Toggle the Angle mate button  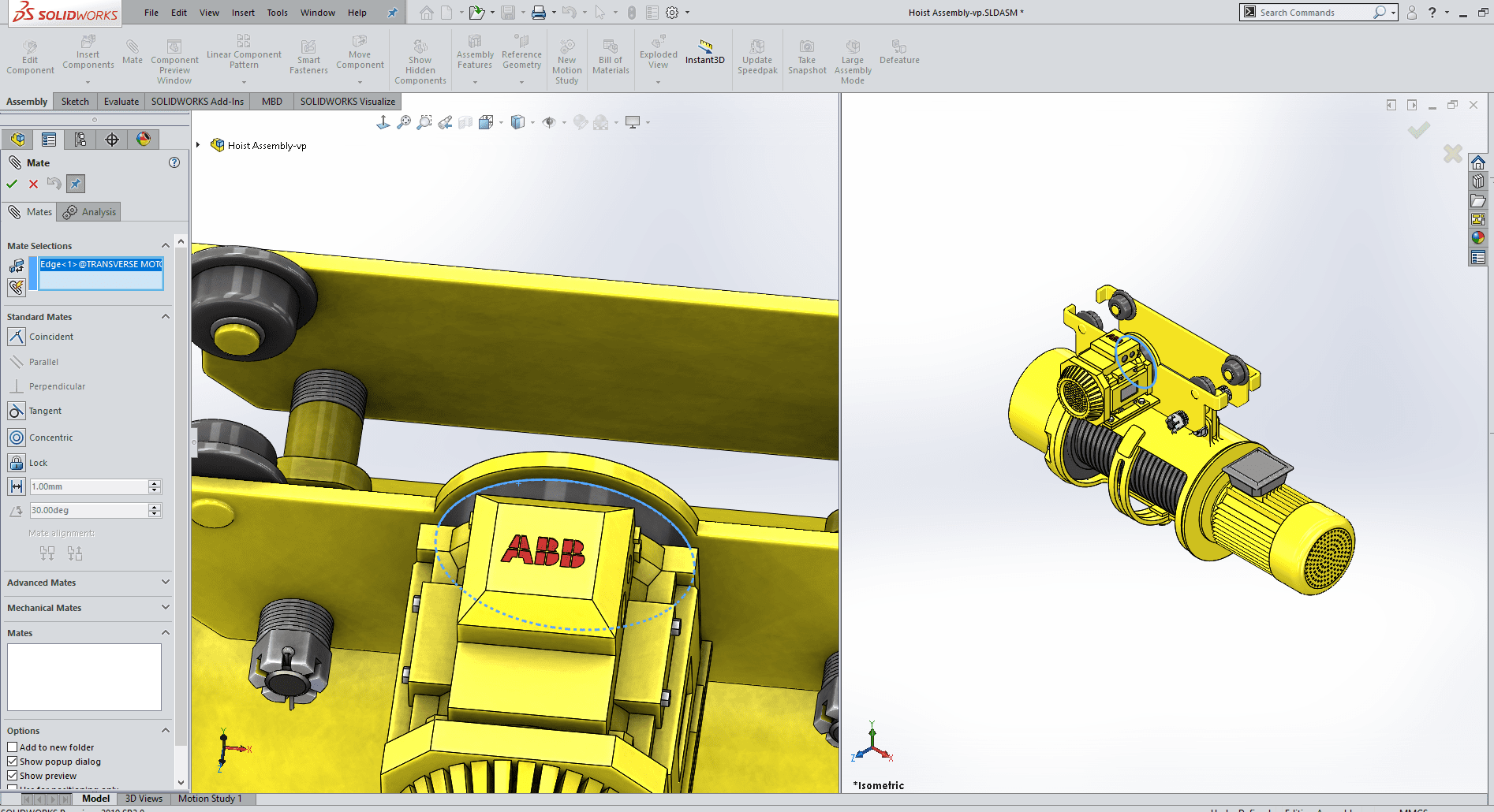[17, 511]
